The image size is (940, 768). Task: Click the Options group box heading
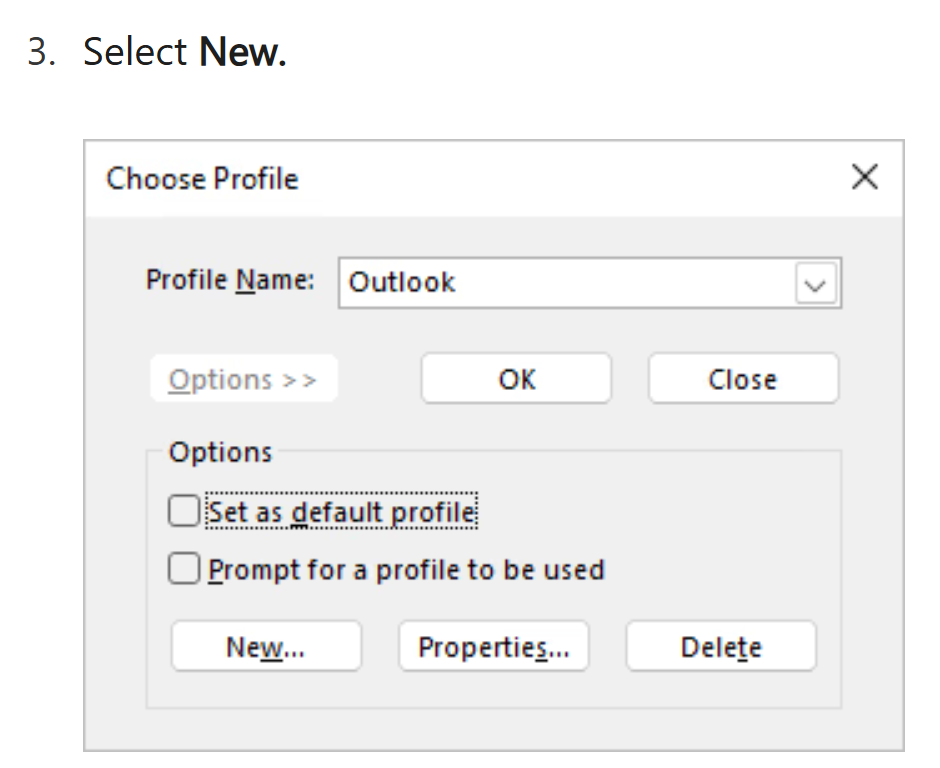[x=220, y=452]
